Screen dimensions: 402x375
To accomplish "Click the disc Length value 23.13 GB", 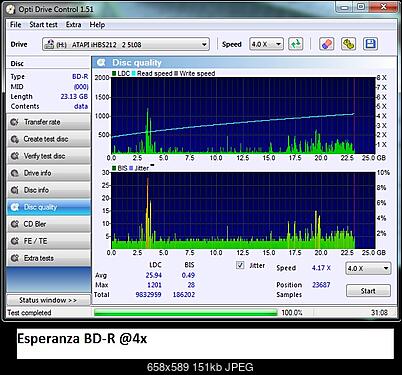I will coord(74,96).
